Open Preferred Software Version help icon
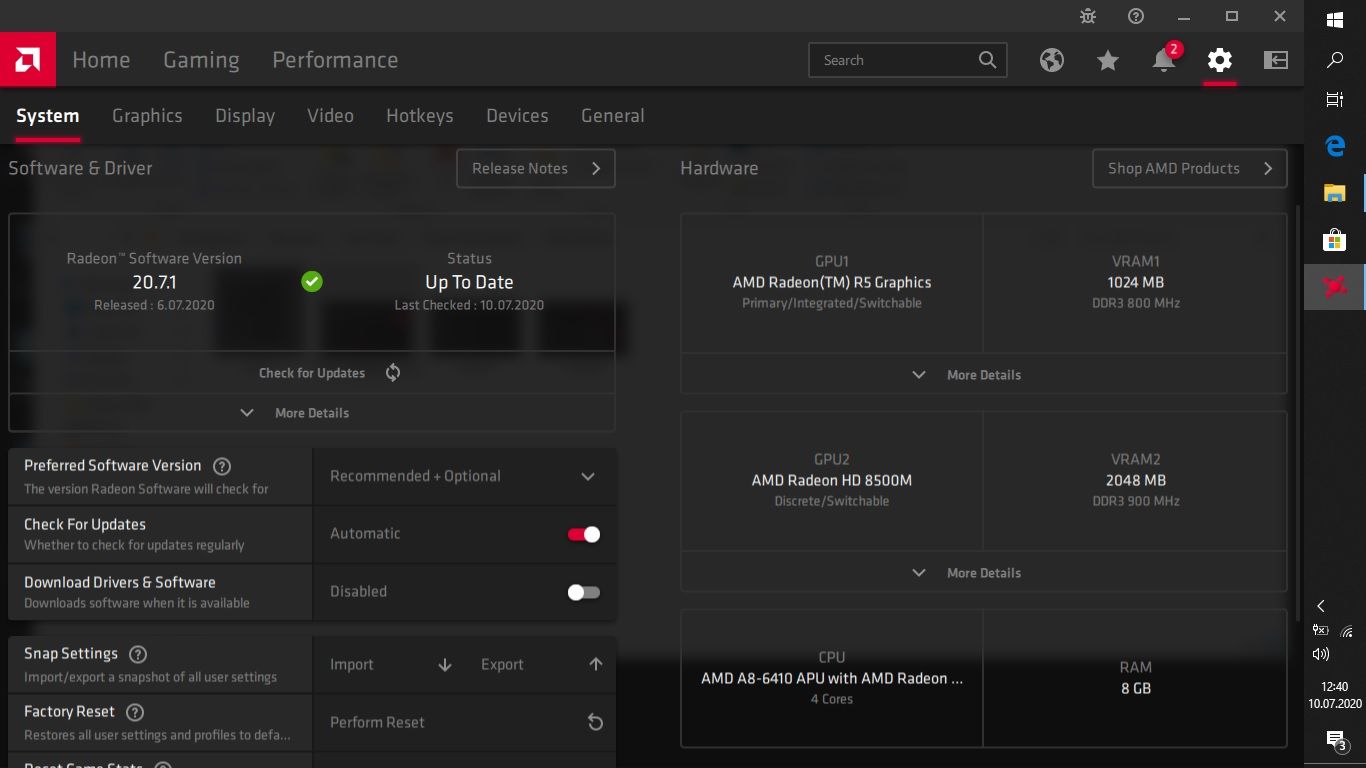 [x=223, y=466]
